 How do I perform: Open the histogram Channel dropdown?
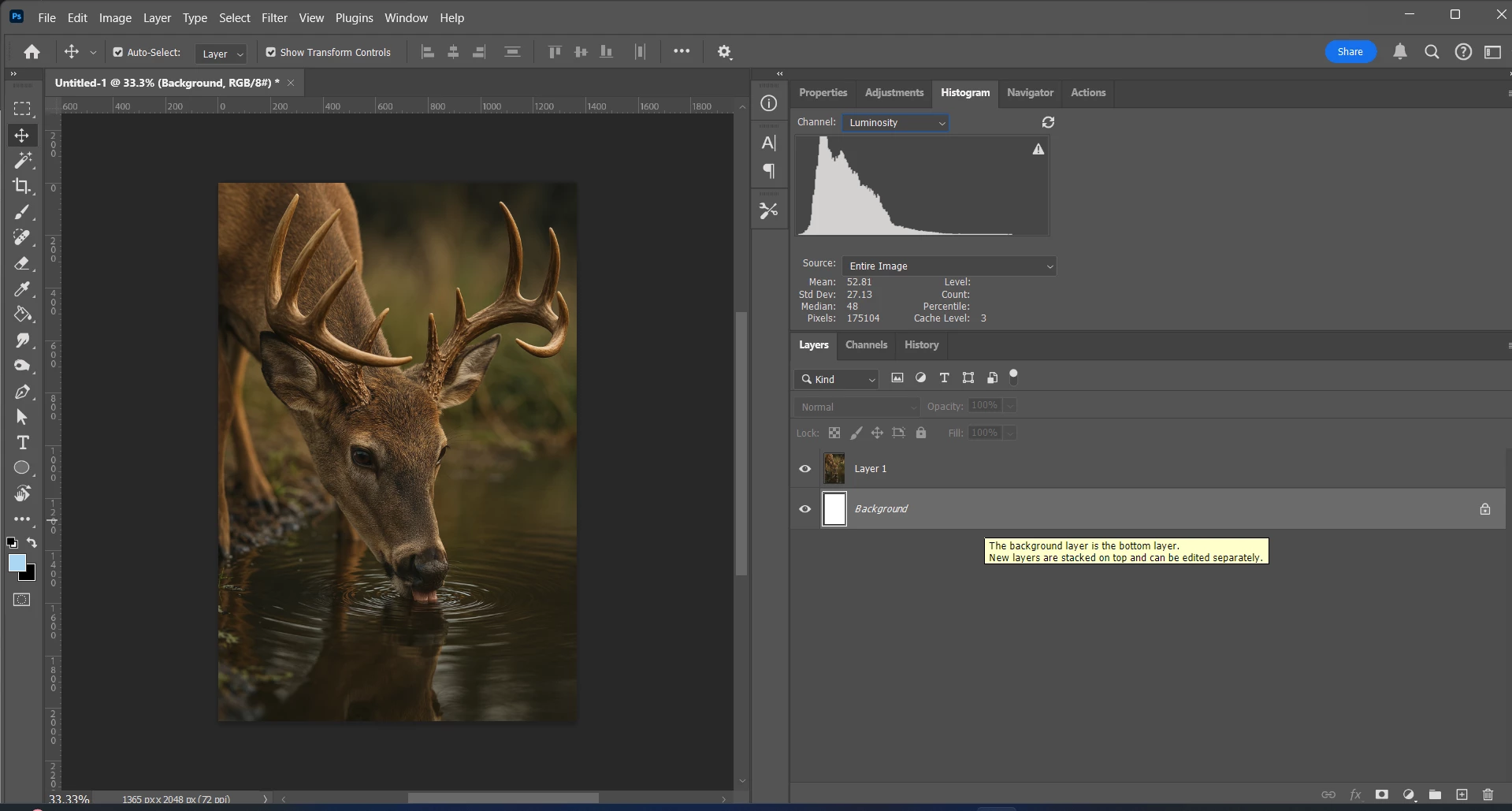(x=895, y=123)
